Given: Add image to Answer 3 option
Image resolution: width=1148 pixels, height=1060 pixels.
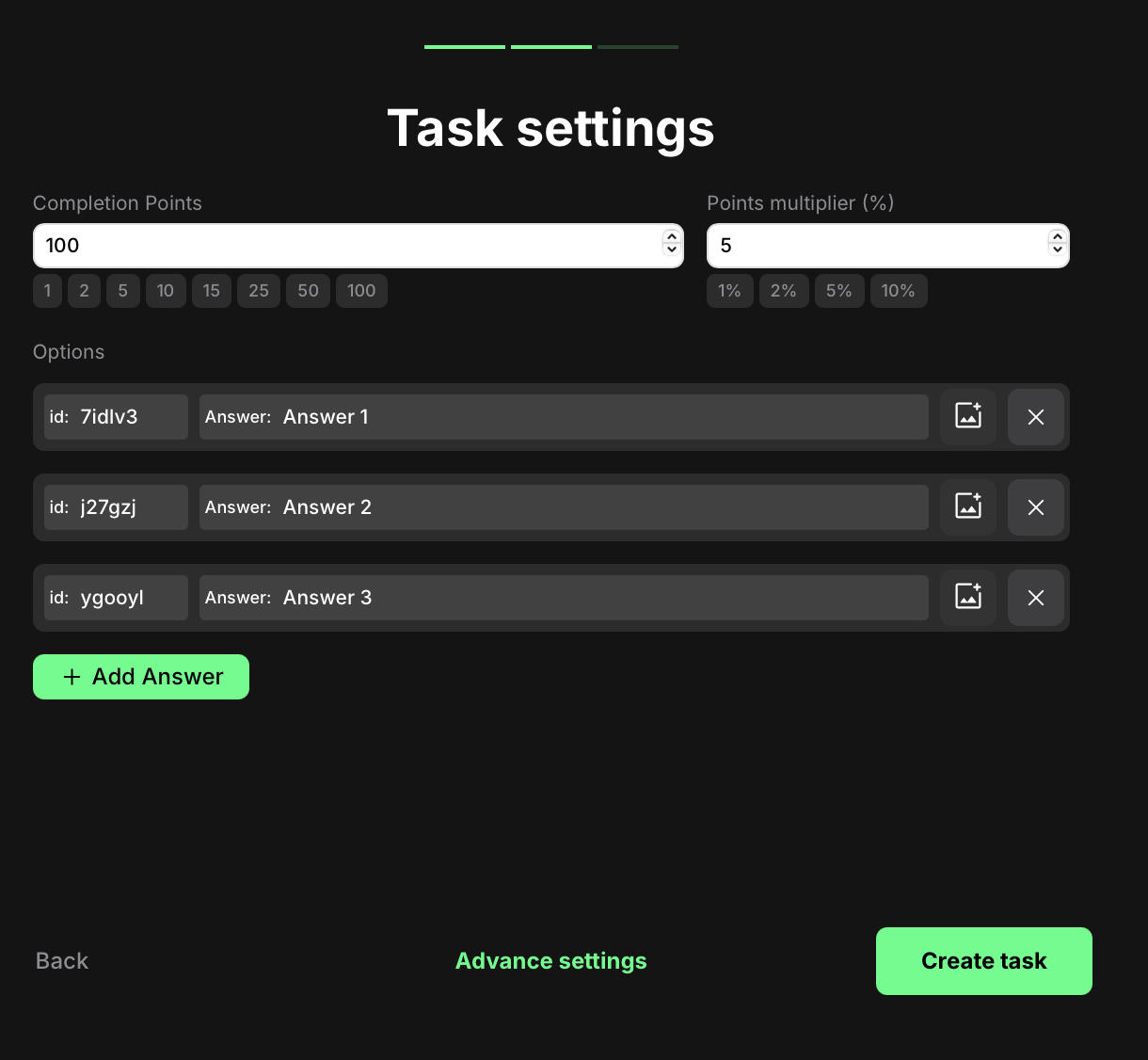Looking at the screenshot, I should coord(968,597).
